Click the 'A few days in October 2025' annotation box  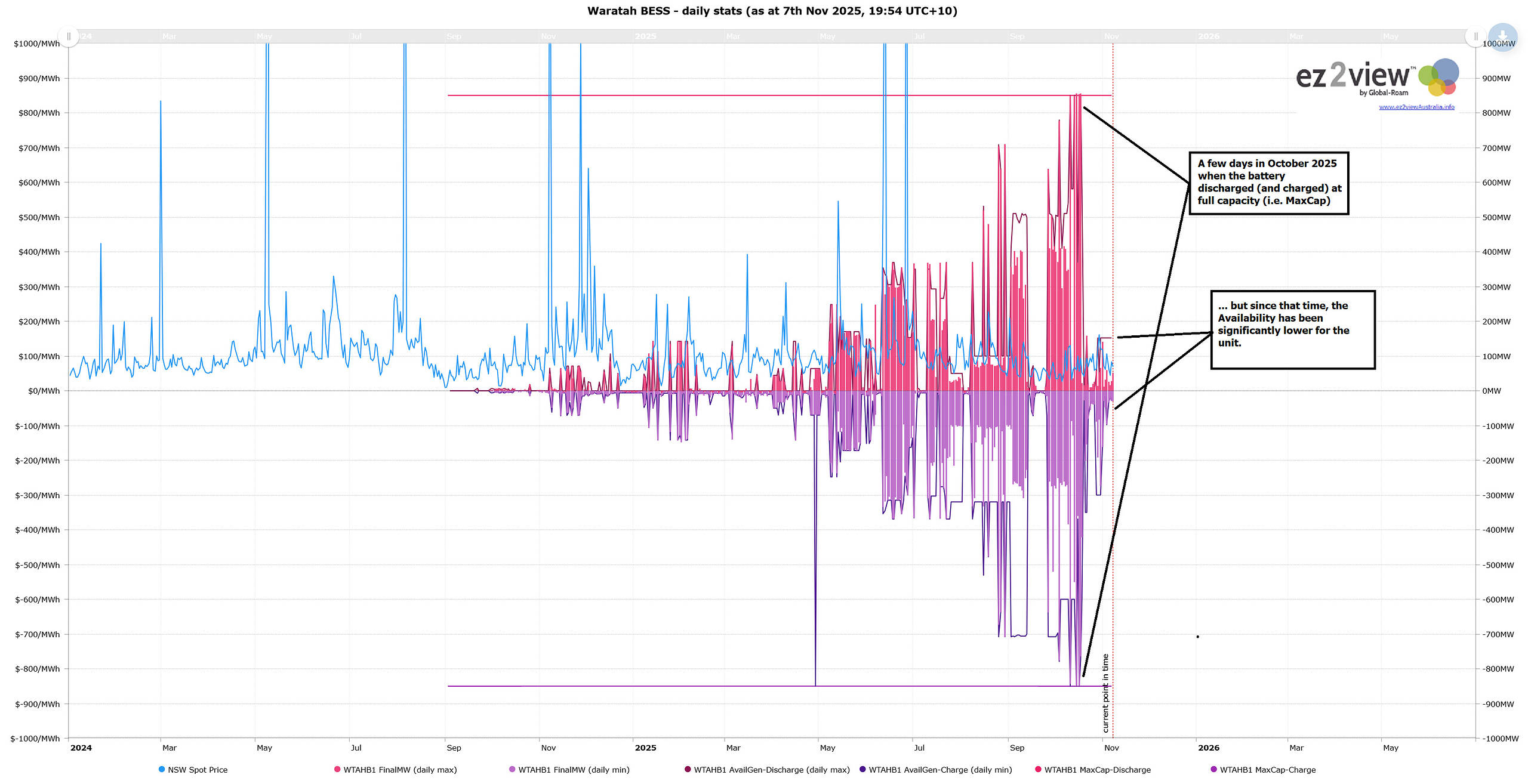click(1269, 183)
